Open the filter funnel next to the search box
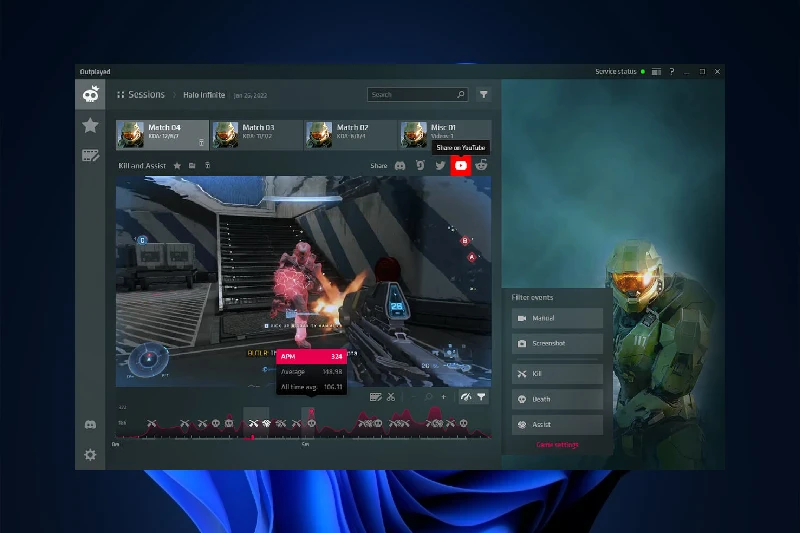This screenshot has height=533, width=800. coord(484,95)
